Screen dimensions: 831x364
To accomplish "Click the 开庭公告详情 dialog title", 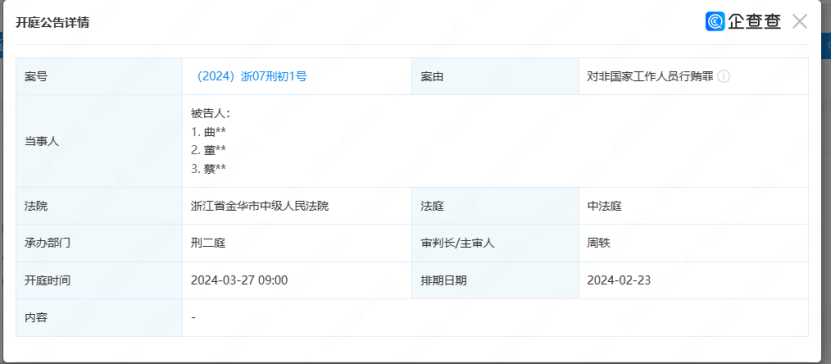I will 52,23.
